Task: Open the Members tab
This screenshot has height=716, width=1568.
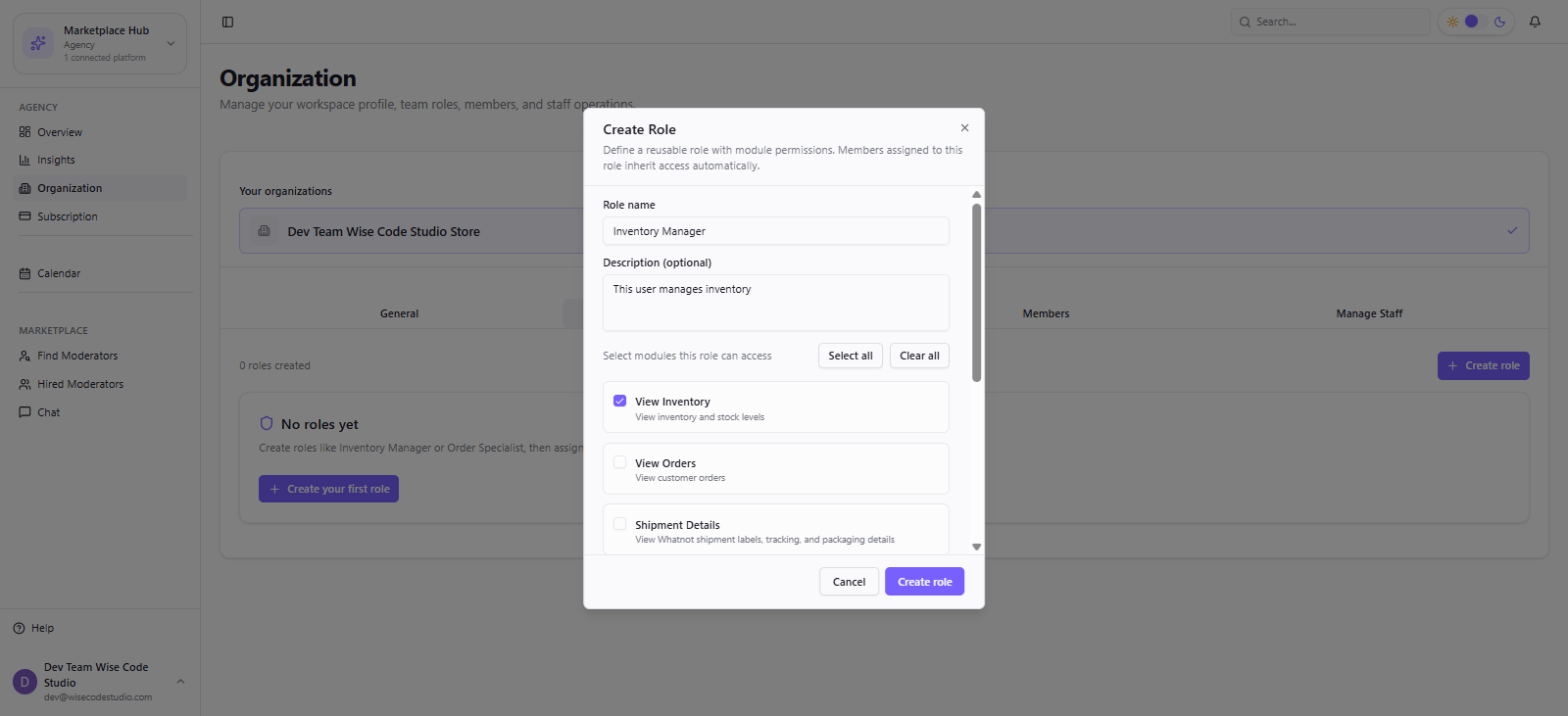Action: click(x=1046, y=313)
